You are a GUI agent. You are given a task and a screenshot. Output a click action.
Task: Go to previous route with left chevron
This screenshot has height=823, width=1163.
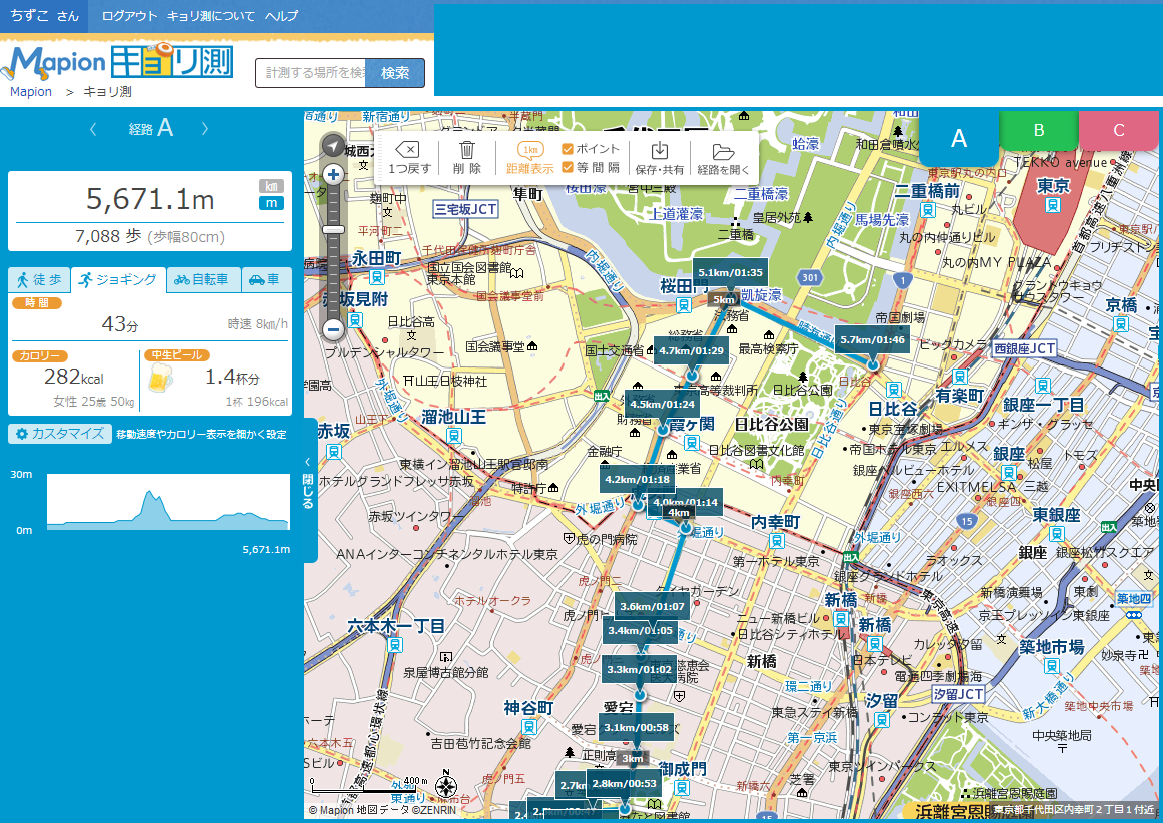click(93, 129)
